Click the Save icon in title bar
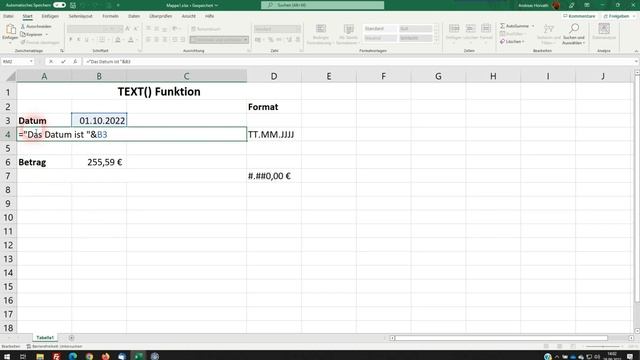The width and height of the screenshot is (640, 360). (x=73, y=5)
